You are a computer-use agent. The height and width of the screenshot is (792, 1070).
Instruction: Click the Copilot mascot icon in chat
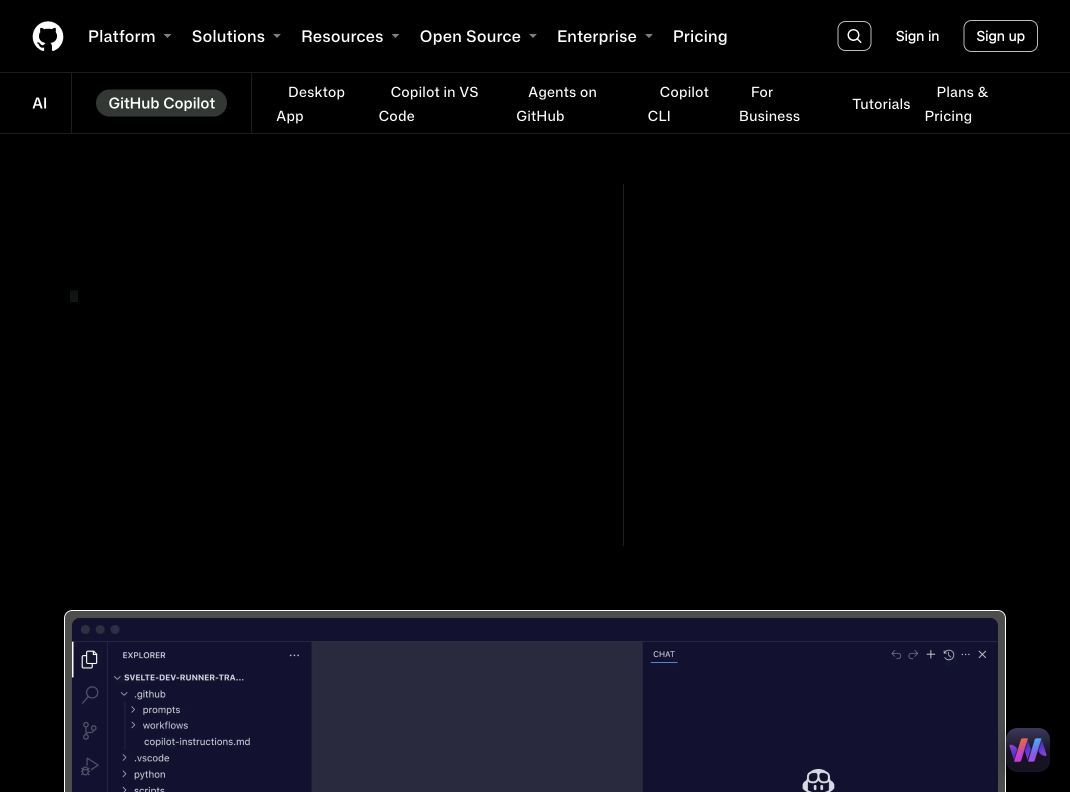[818, 780]
